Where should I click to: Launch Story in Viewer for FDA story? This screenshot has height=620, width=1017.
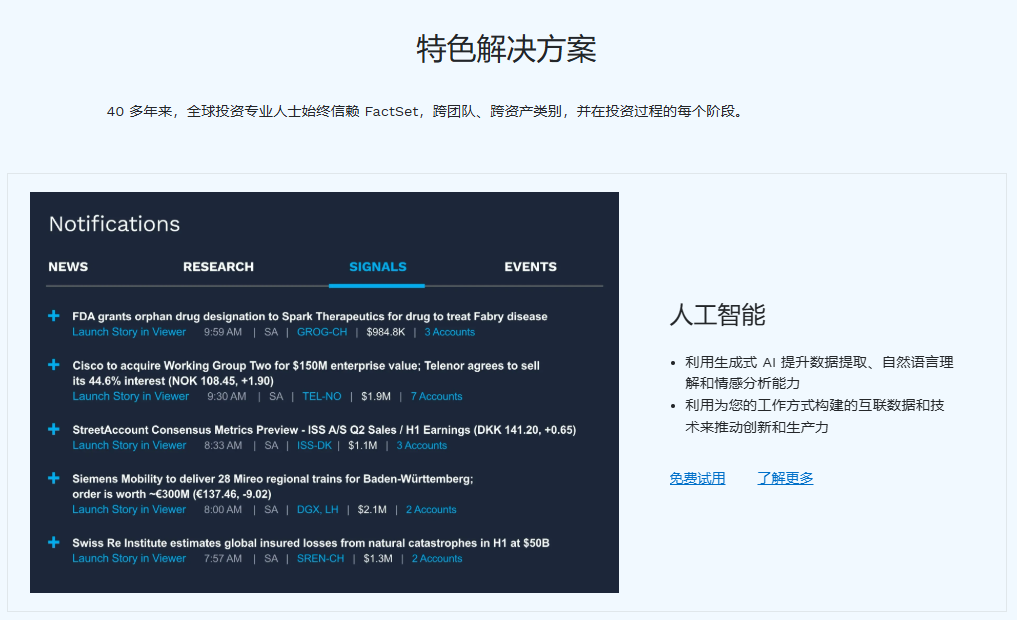(129, 332)
